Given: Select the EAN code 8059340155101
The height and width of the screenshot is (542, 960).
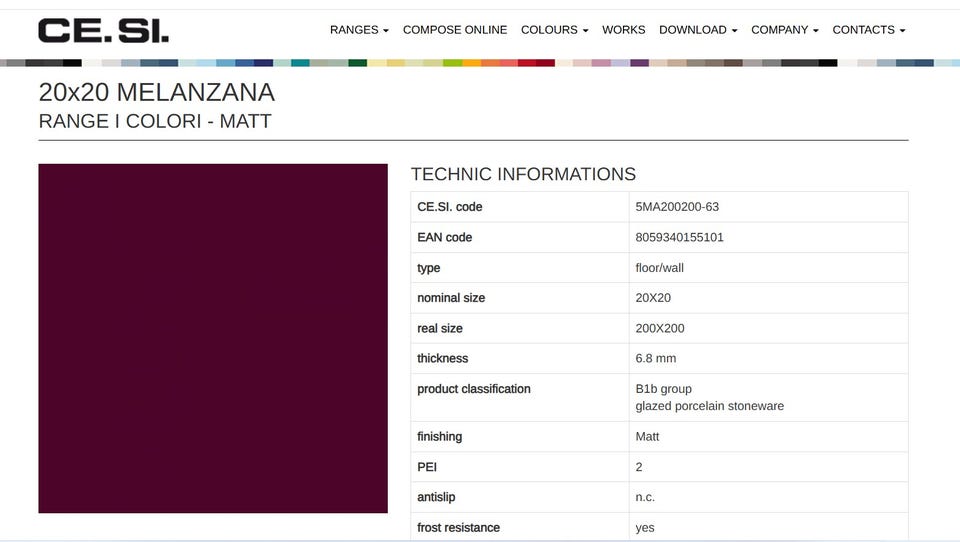Looking at the screenshot, I should pos(680,238).
